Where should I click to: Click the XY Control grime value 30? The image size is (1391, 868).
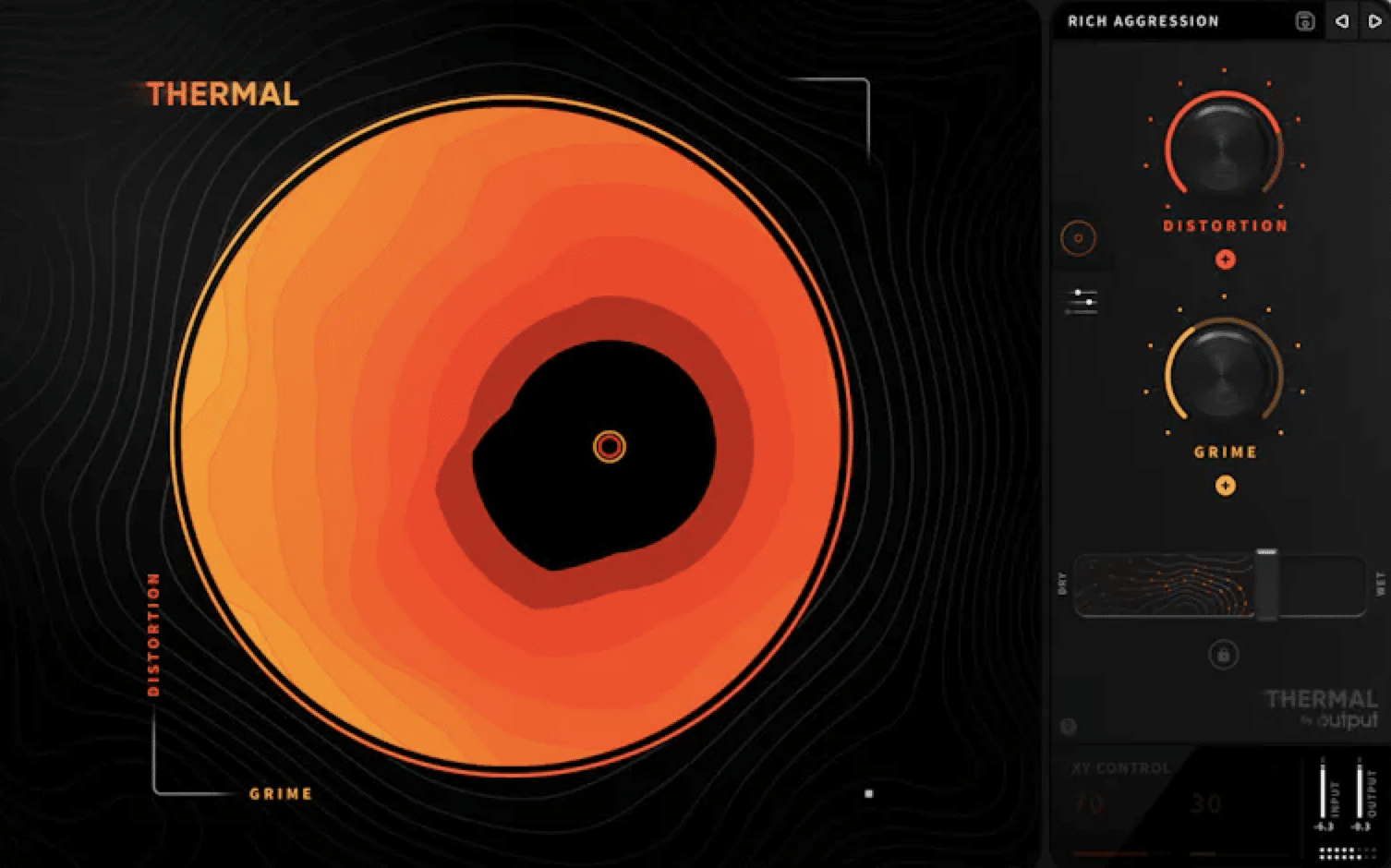[1206, 804]
